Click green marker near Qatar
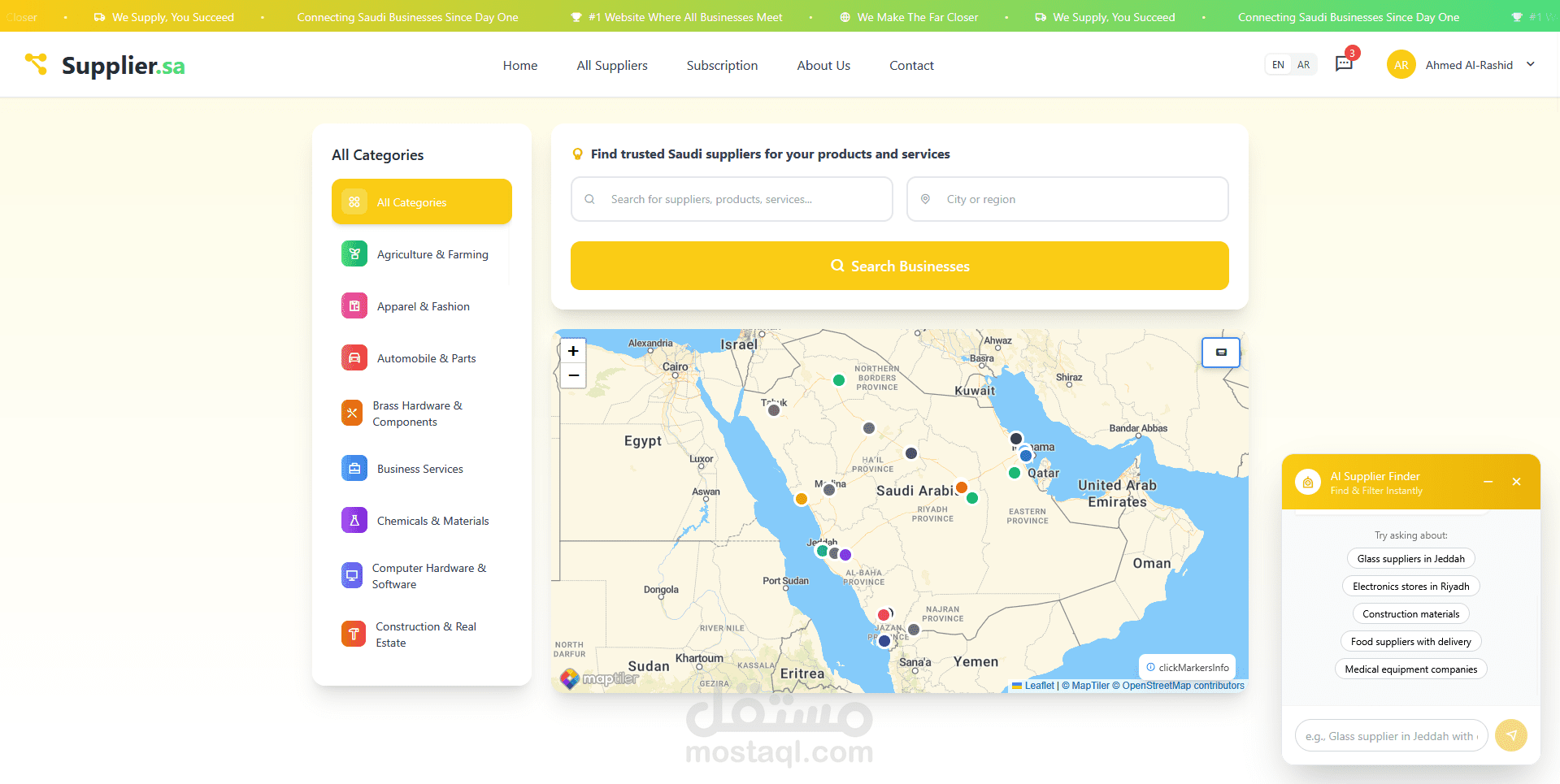Image resolution: width=1560 pixels, height=784 pixels. [1015, 473]
